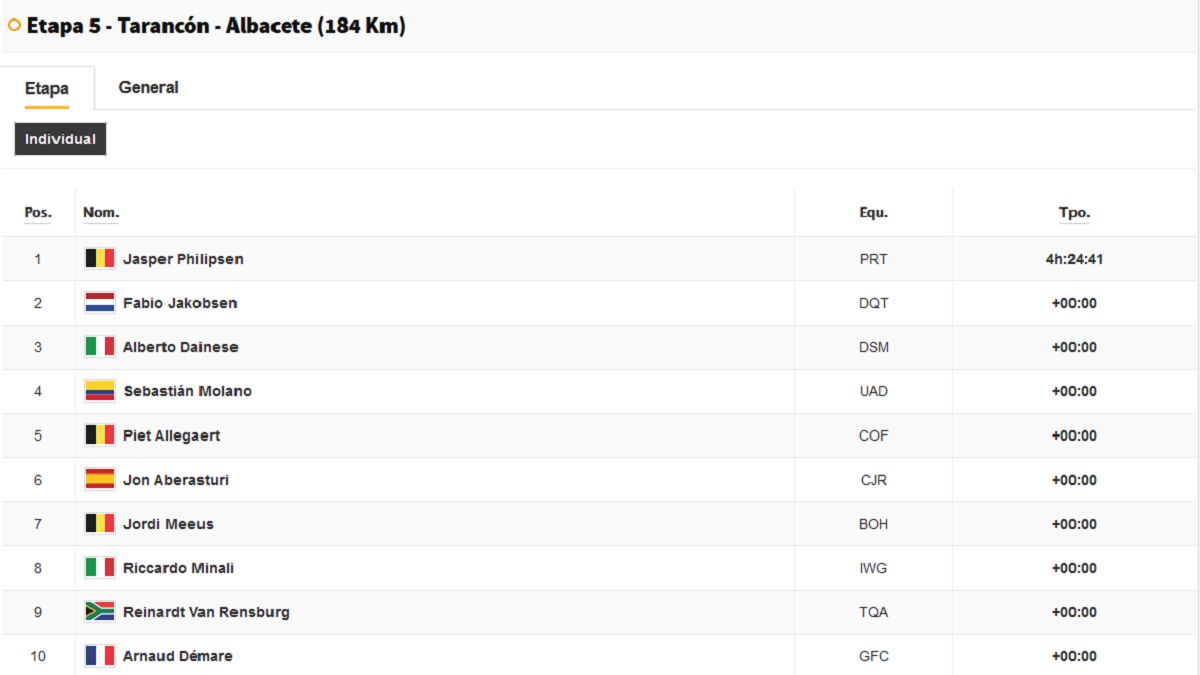This screenshot has width=1200, height=675.
Task: Click the Pos. column header
Action: pyautogui.click(x=38, y=213)
